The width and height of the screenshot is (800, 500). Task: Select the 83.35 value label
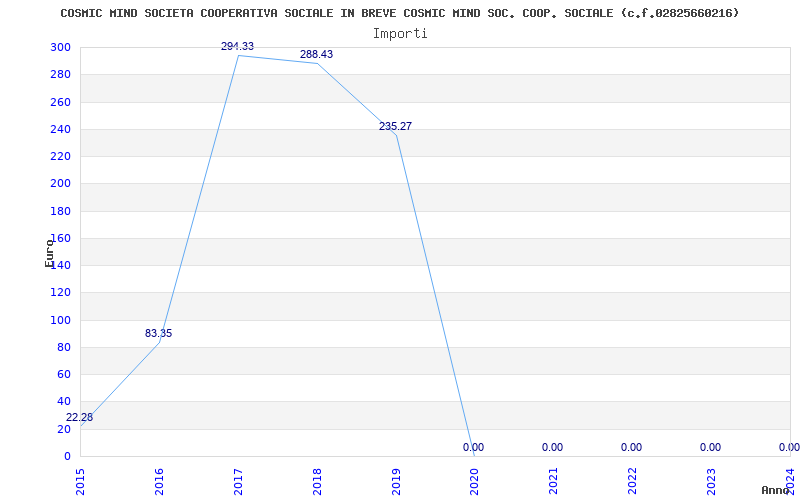[159, 333]
